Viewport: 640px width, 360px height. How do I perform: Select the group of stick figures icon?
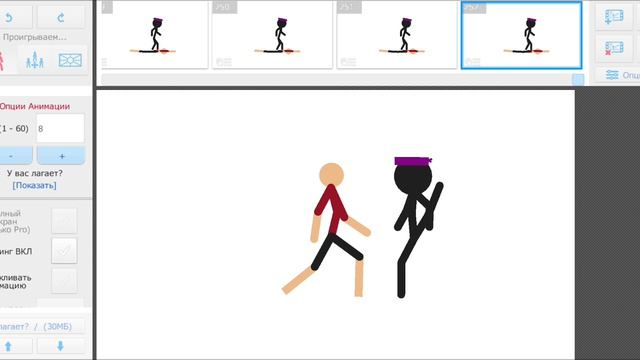pyautogui.click(x=34, y=60)
